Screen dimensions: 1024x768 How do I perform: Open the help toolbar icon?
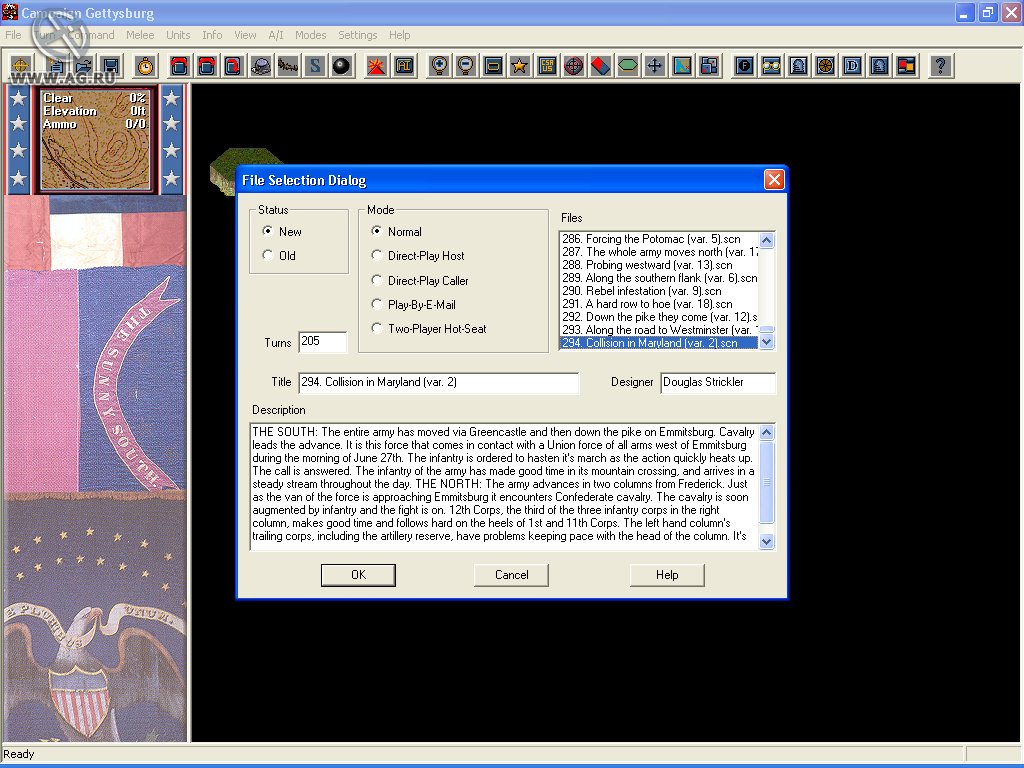939,66
